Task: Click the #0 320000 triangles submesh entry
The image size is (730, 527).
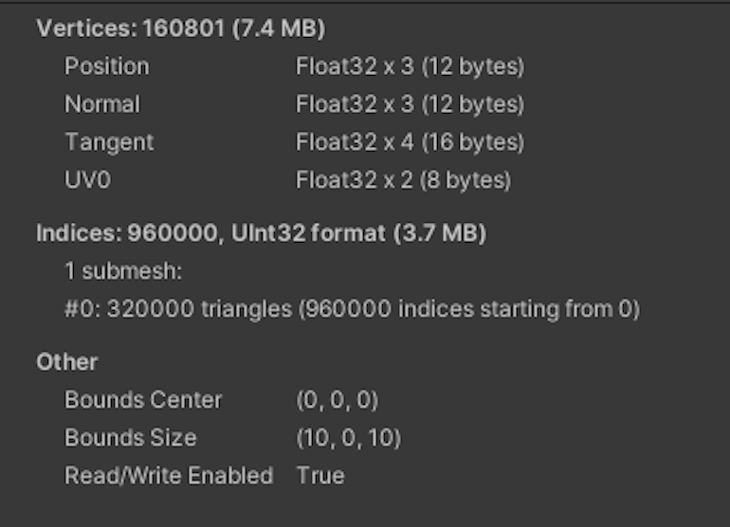Action: click(352, 309)
